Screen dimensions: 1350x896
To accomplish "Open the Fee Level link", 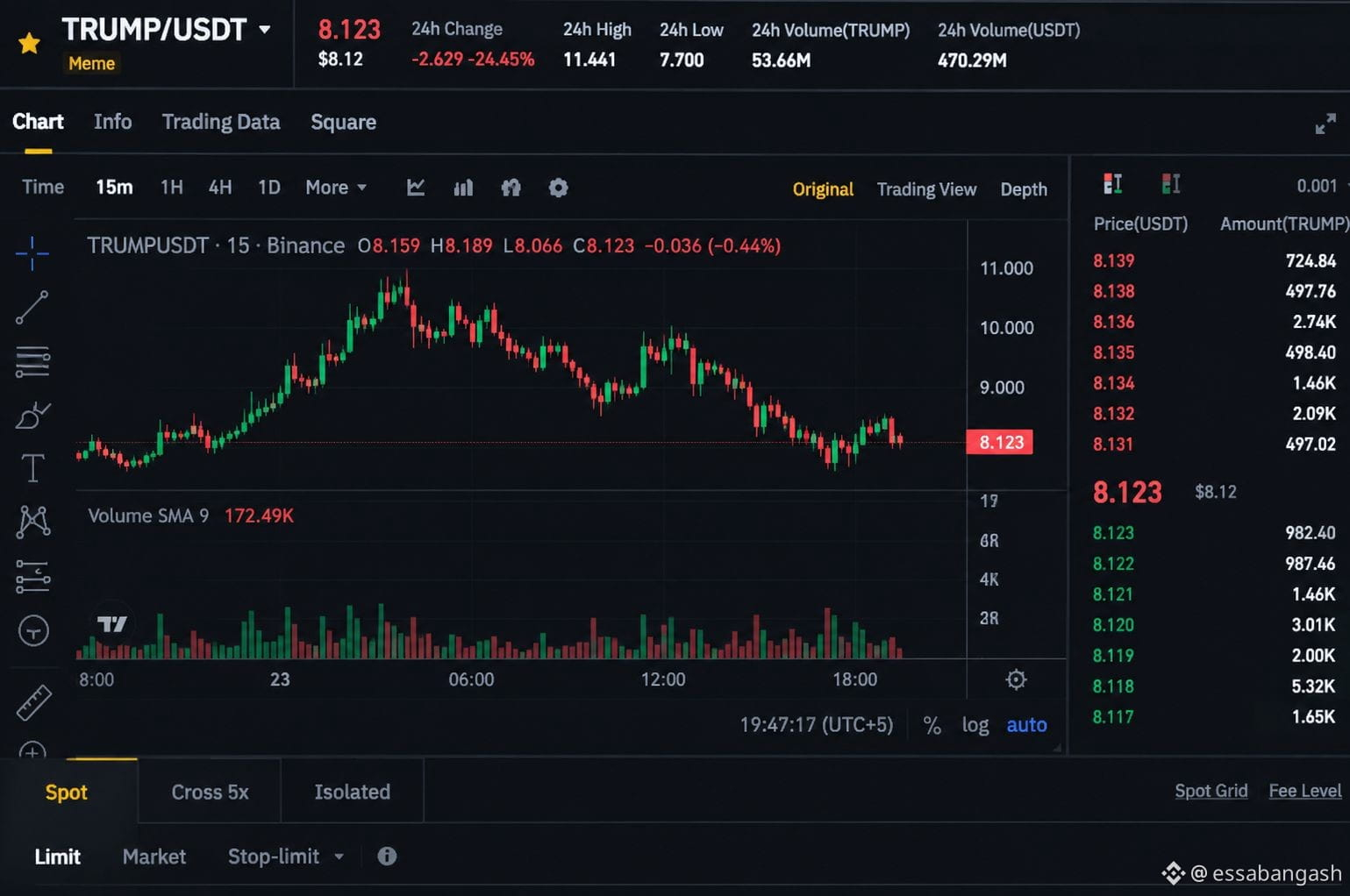I will pos(1304,791).
